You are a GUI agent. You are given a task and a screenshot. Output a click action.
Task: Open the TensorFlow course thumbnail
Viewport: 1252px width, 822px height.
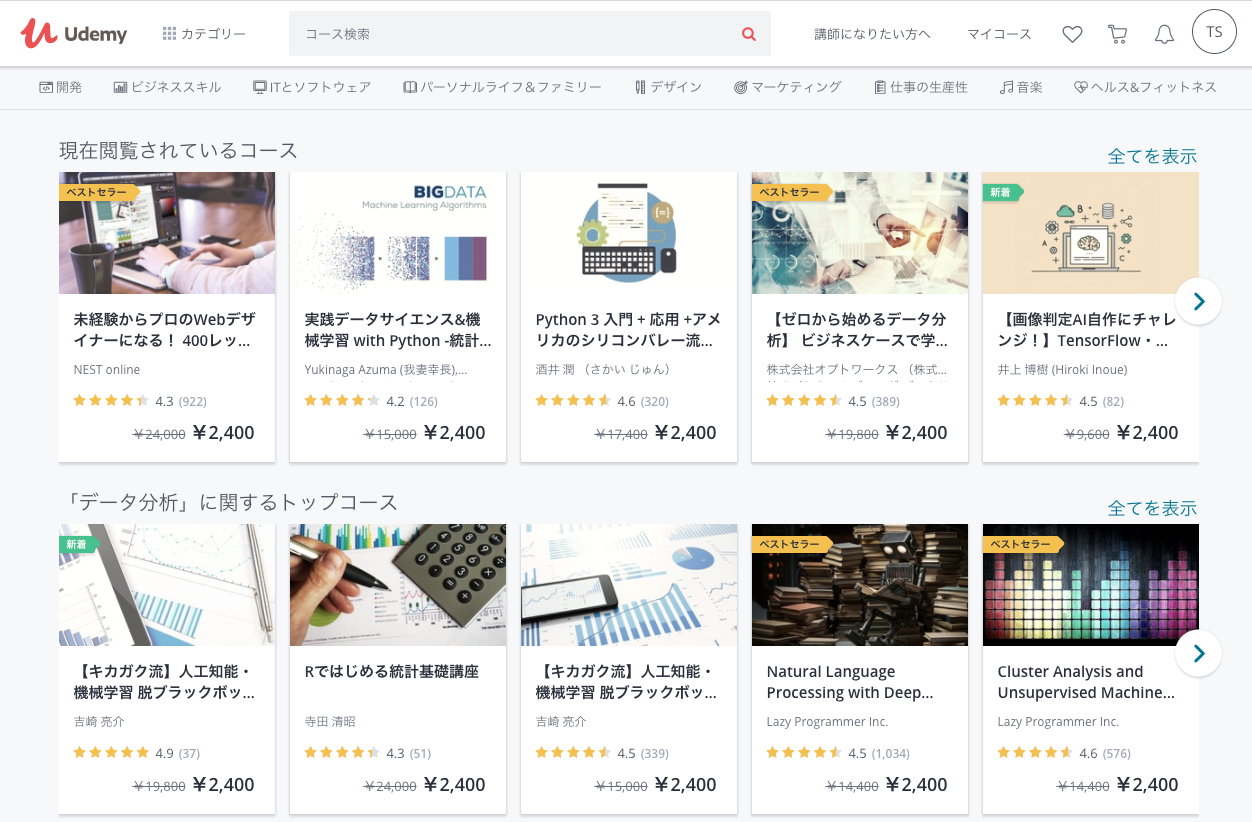tap(1091, 233)
